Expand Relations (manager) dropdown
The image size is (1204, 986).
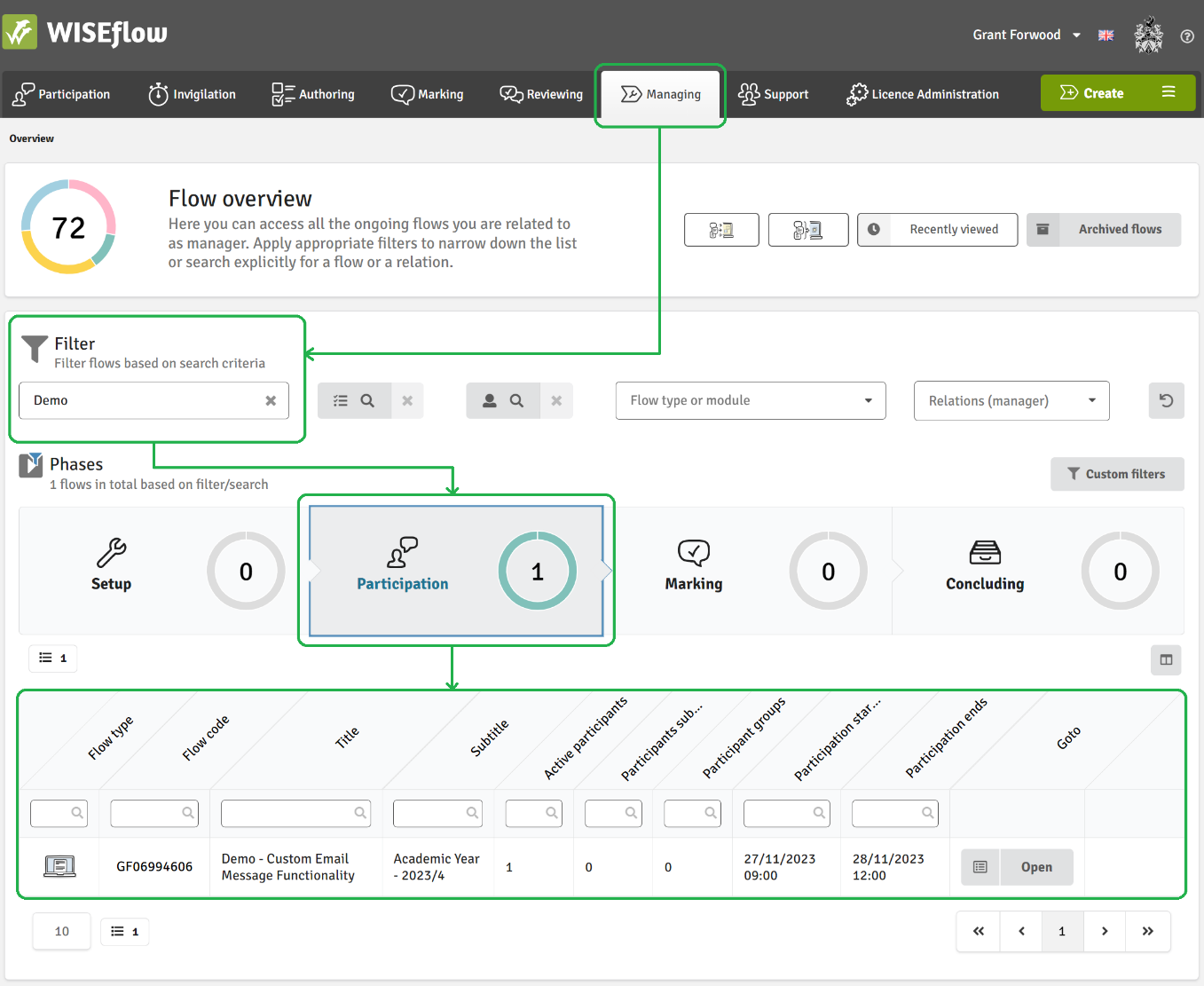point(1011,401)
